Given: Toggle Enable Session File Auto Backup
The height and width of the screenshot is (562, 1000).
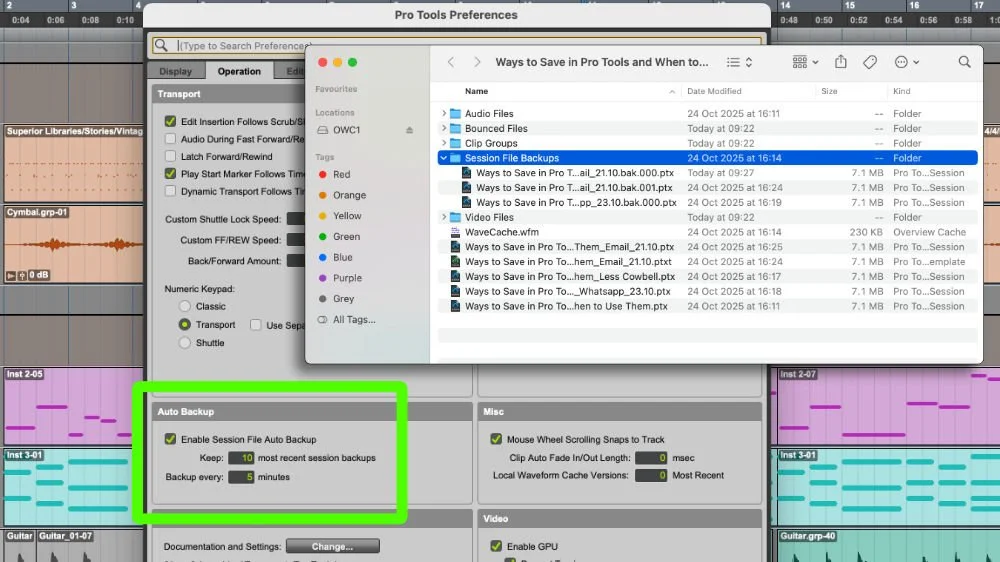Looking at the screenshot, I should click(170, 439).
